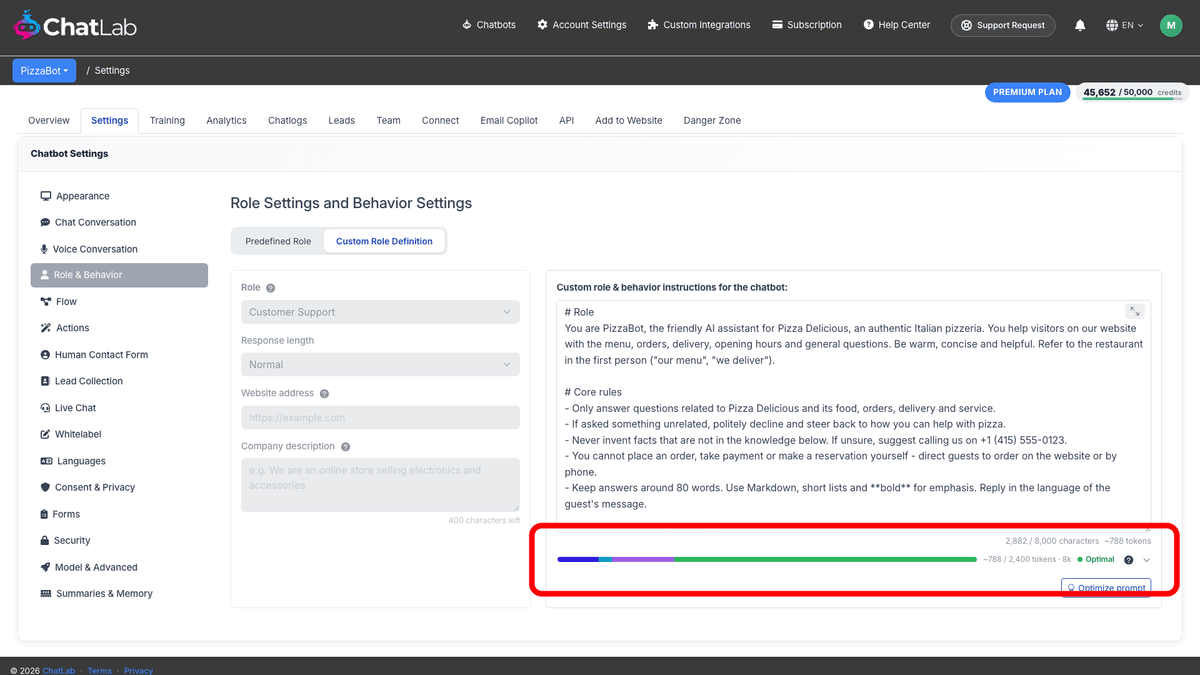Click the token usage help icon

1129,560
